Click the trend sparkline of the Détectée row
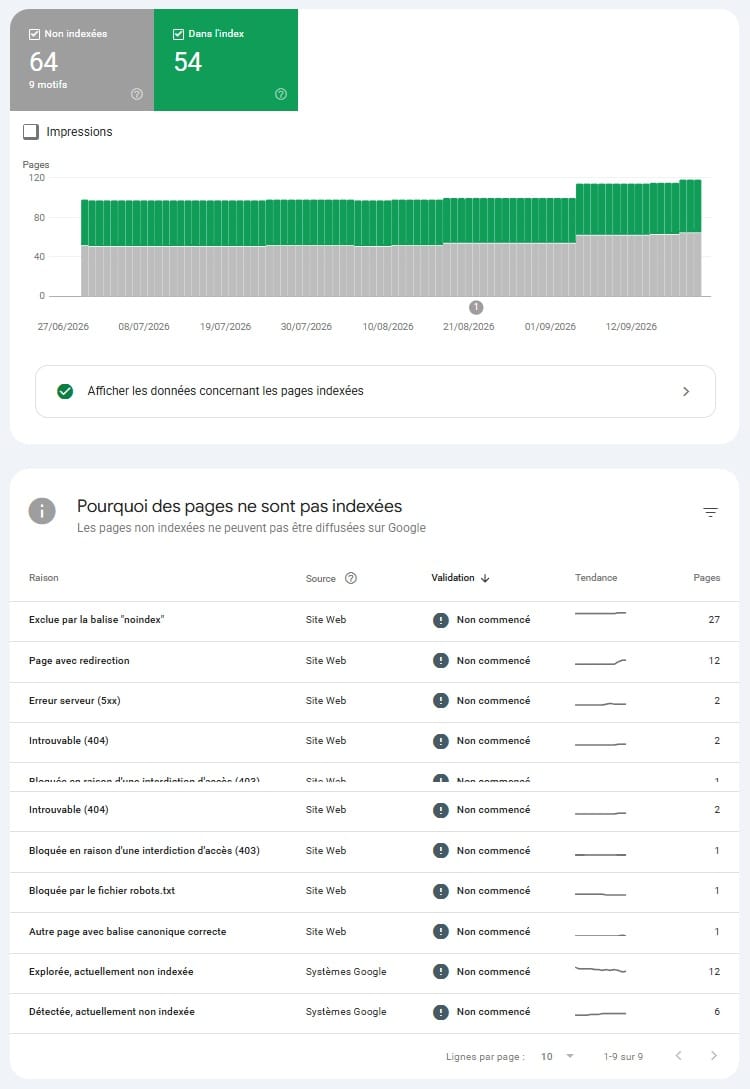The width and height of the screenshot is (750, 1089). 600,1014
